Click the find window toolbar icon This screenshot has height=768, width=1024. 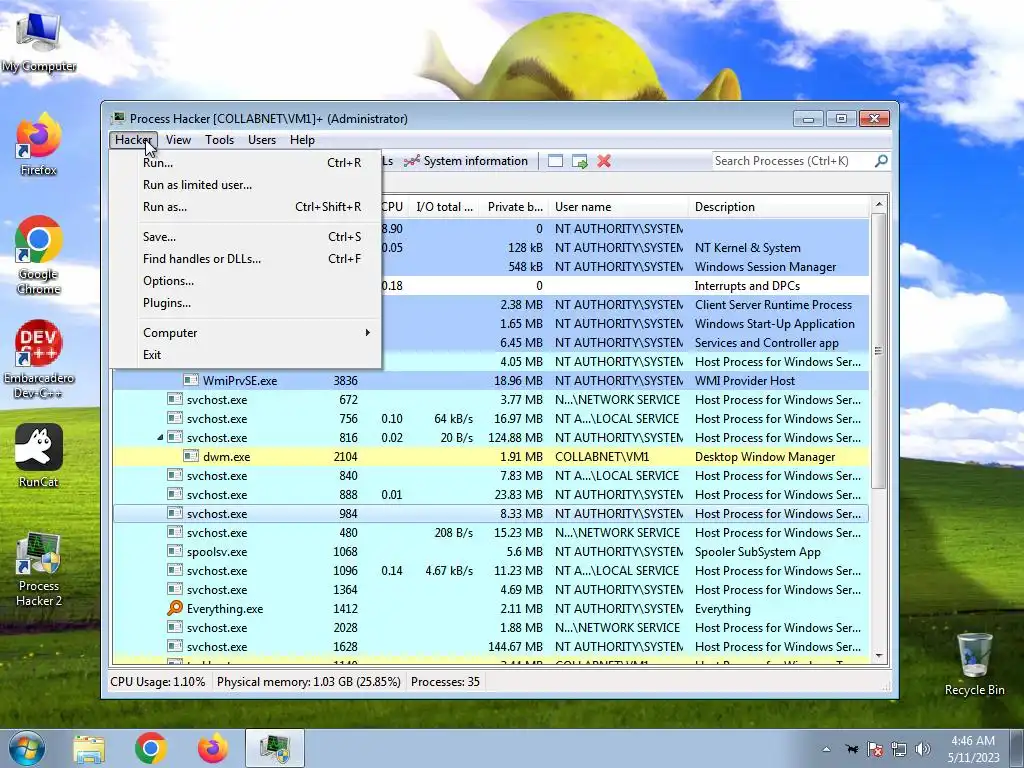click(x=555, y=161)
